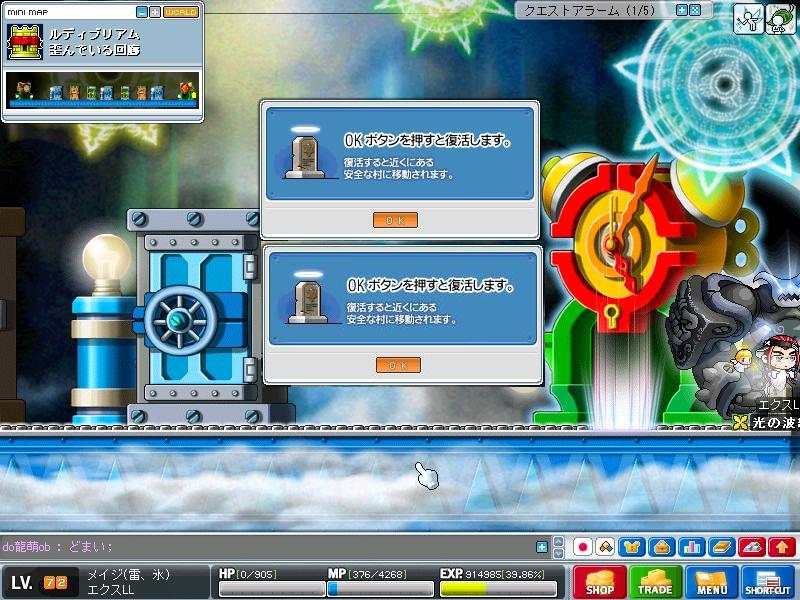
Task: Click OK in the upper revive dialog
Action: tap(395, 220)
